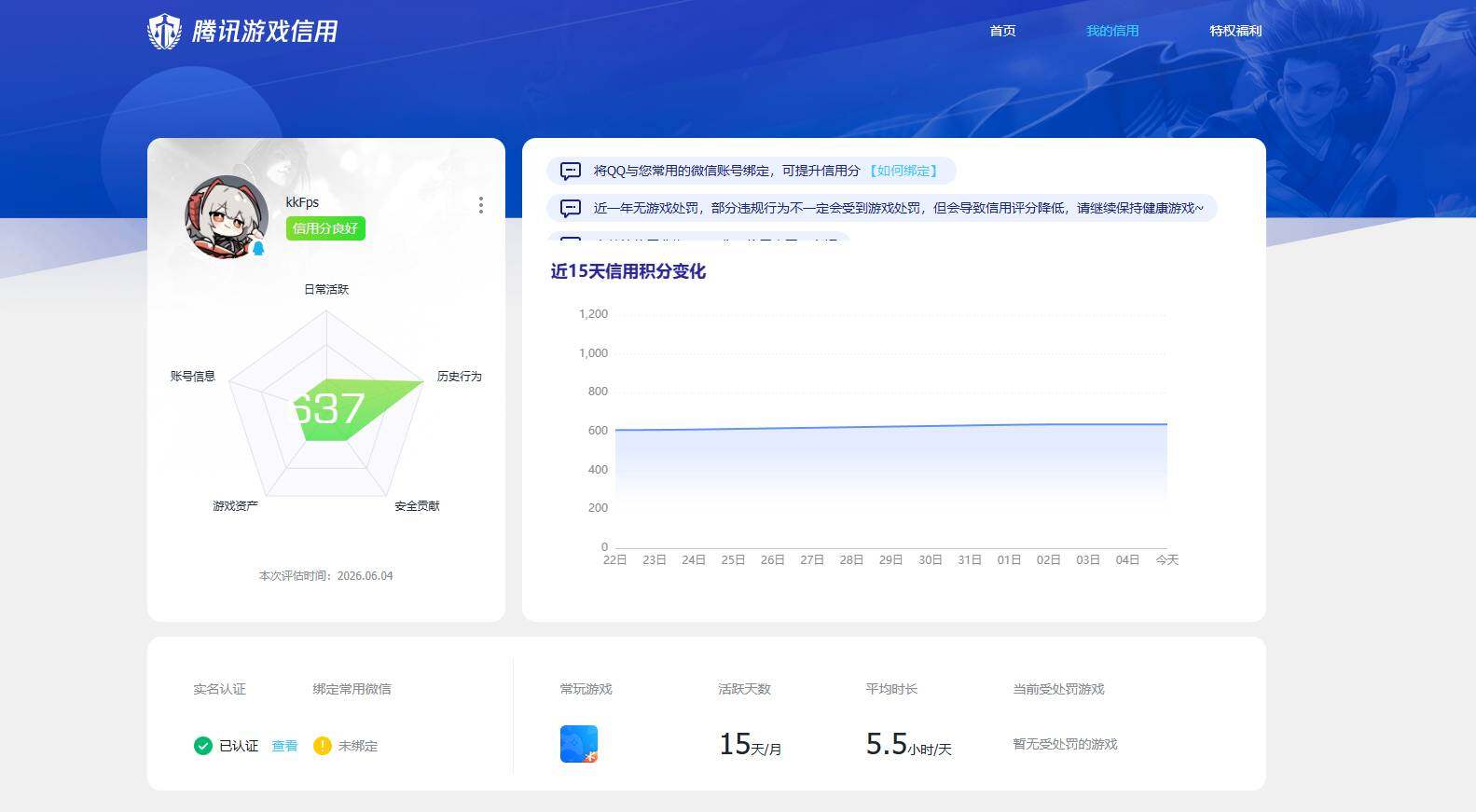Click the 22日 label on the chart axis

tap(614, 560)
